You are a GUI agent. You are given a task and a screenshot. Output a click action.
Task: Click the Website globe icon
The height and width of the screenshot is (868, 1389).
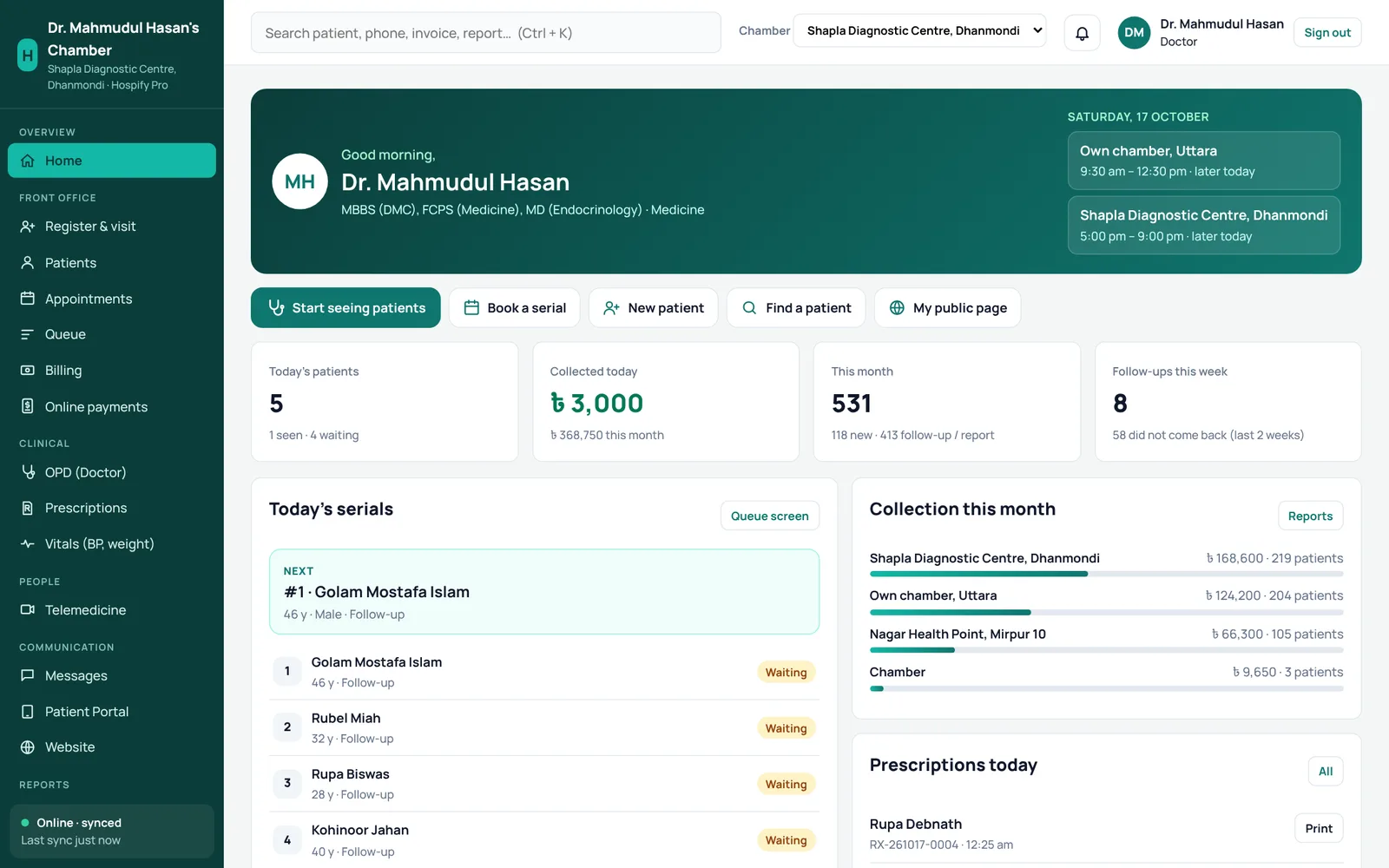[28, 747]
